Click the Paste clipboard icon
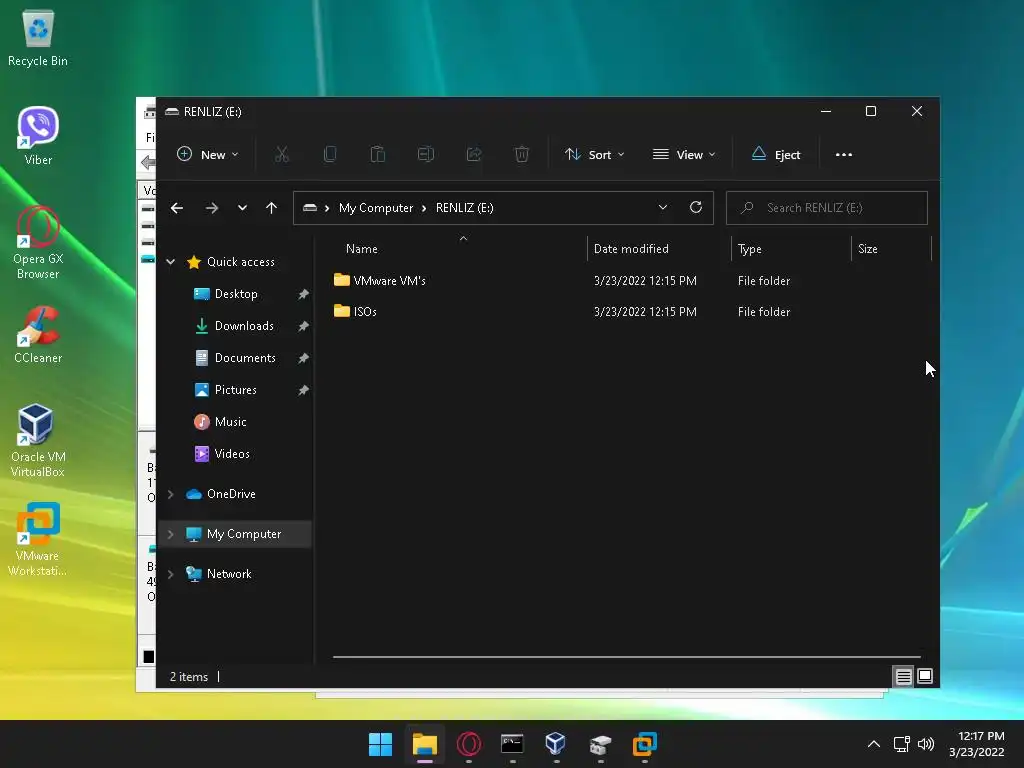 point(377,155)
